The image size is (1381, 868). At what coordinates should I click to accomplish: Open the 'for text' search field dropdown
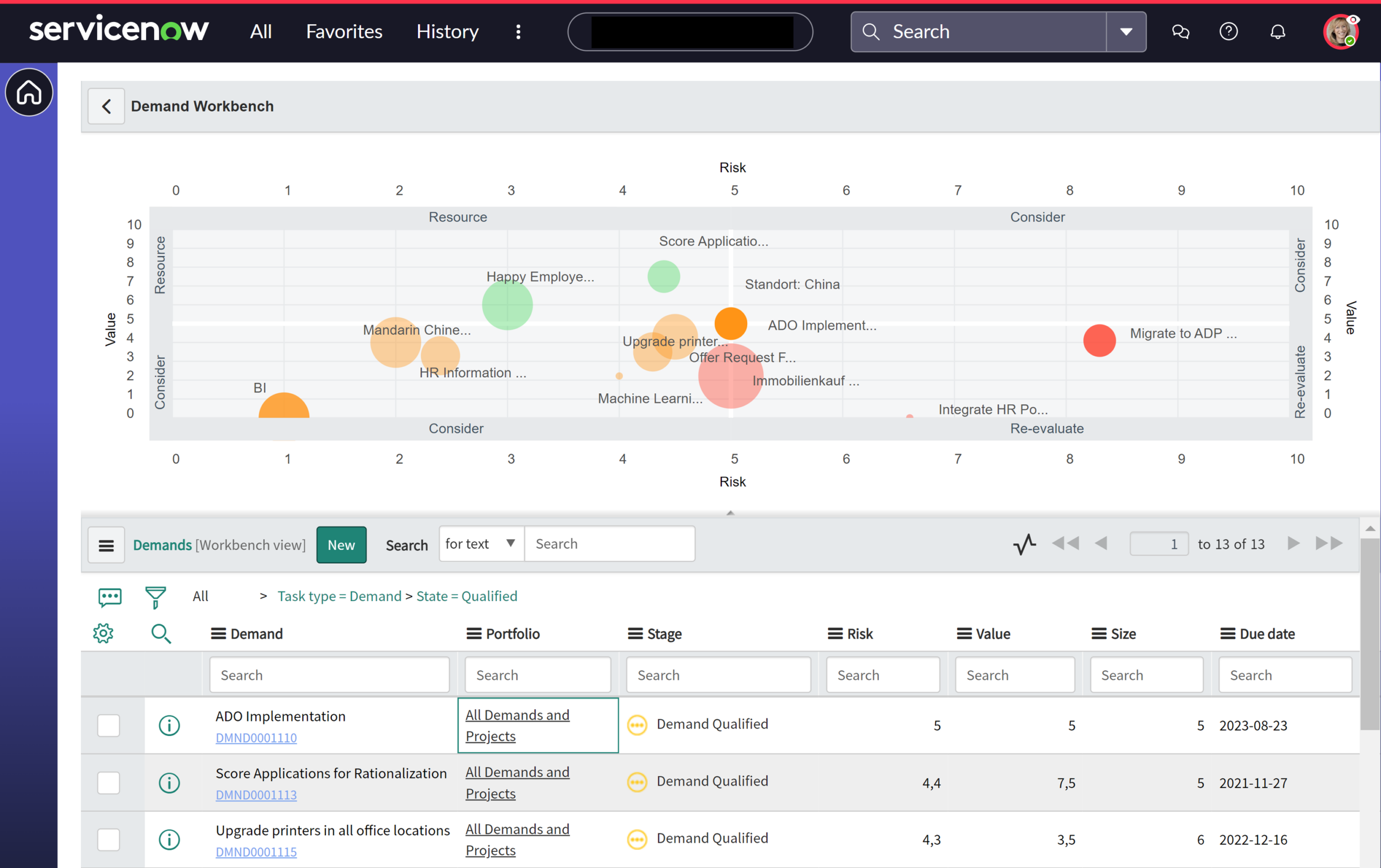tap(481, 544)
